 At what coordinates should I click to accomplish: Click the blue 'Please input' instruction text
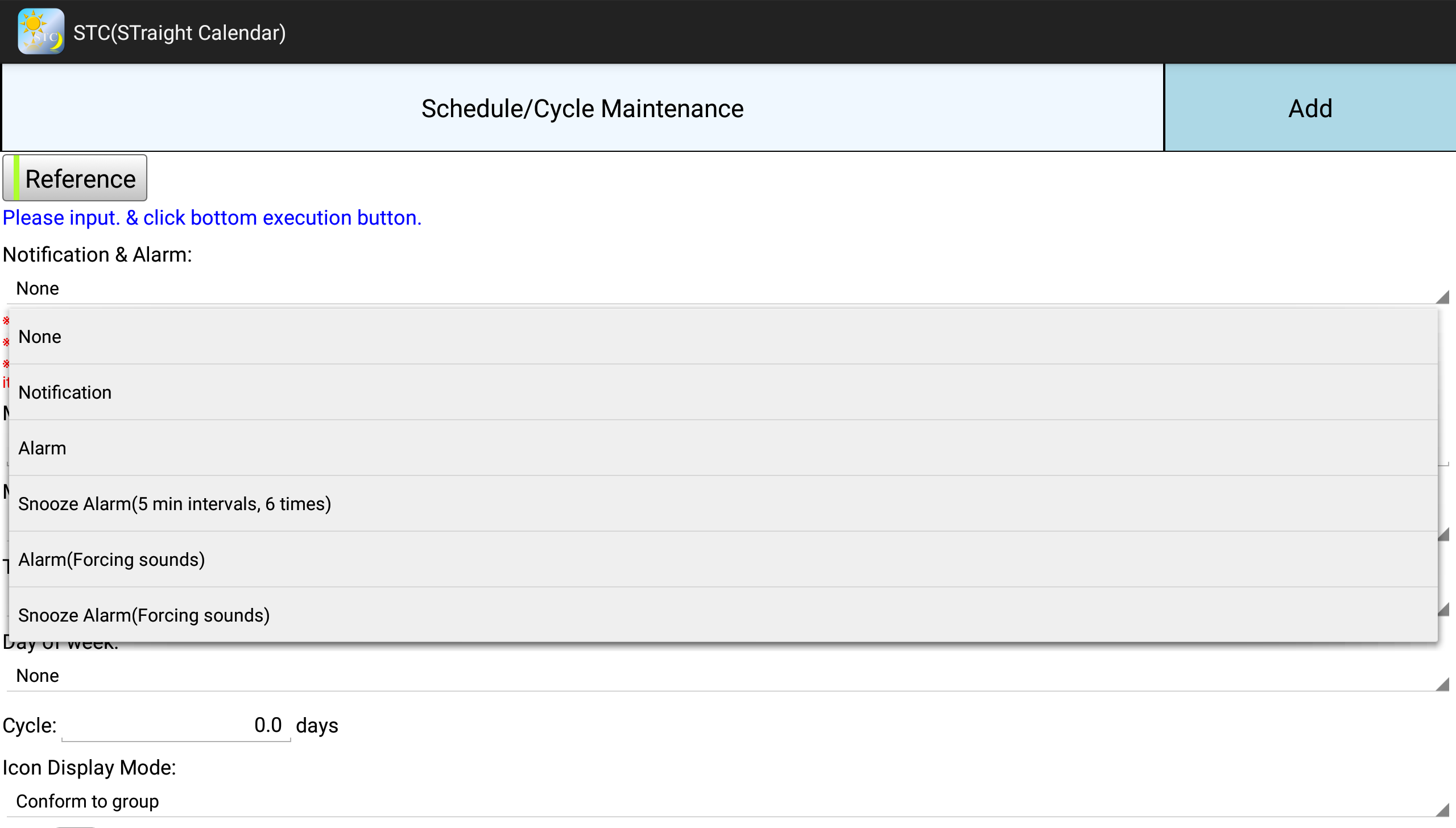click(212, 218)
